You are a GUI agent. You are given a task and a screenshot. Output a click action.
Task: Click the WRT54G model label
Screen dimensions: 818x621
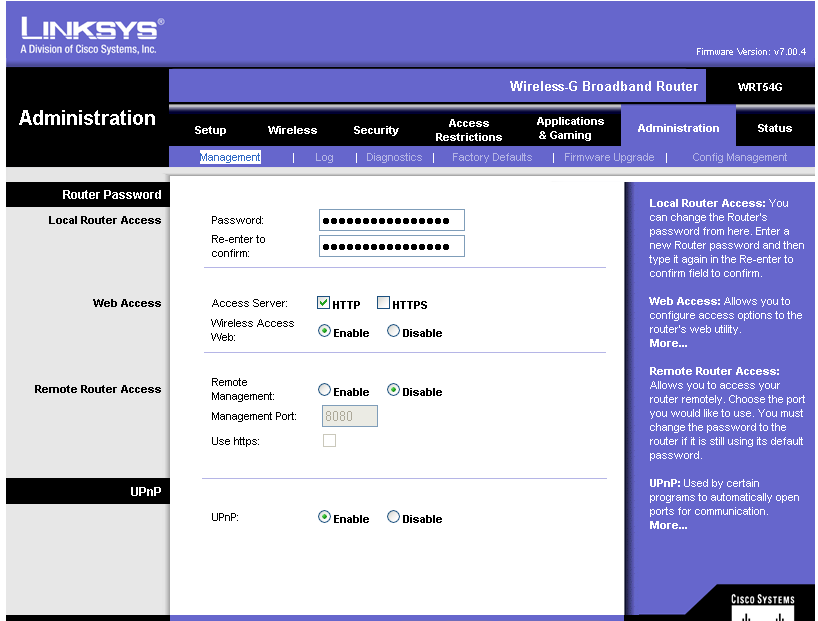[x=760, y=87]
